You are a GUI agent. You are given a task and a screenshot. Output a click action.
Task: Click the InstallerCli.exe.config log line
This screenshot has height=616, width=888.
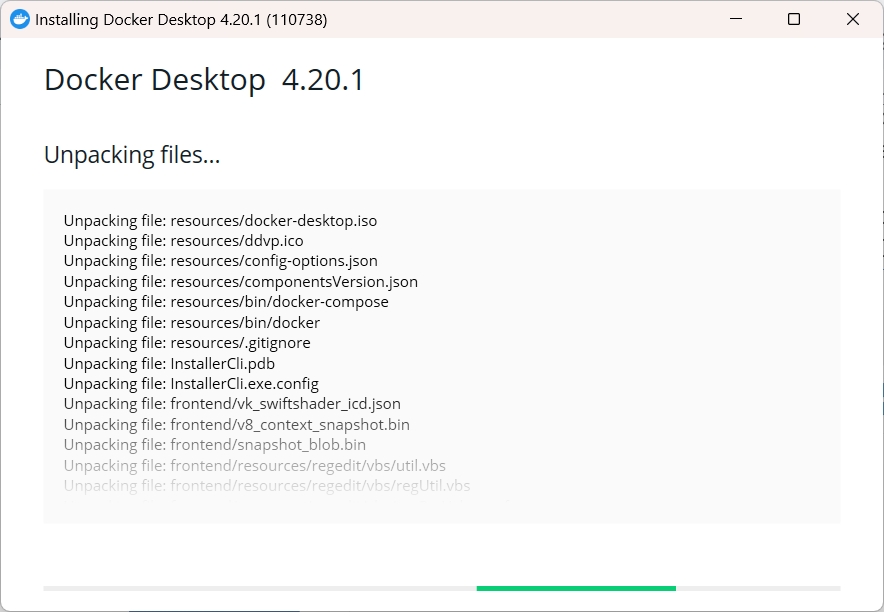coord(191,384)
